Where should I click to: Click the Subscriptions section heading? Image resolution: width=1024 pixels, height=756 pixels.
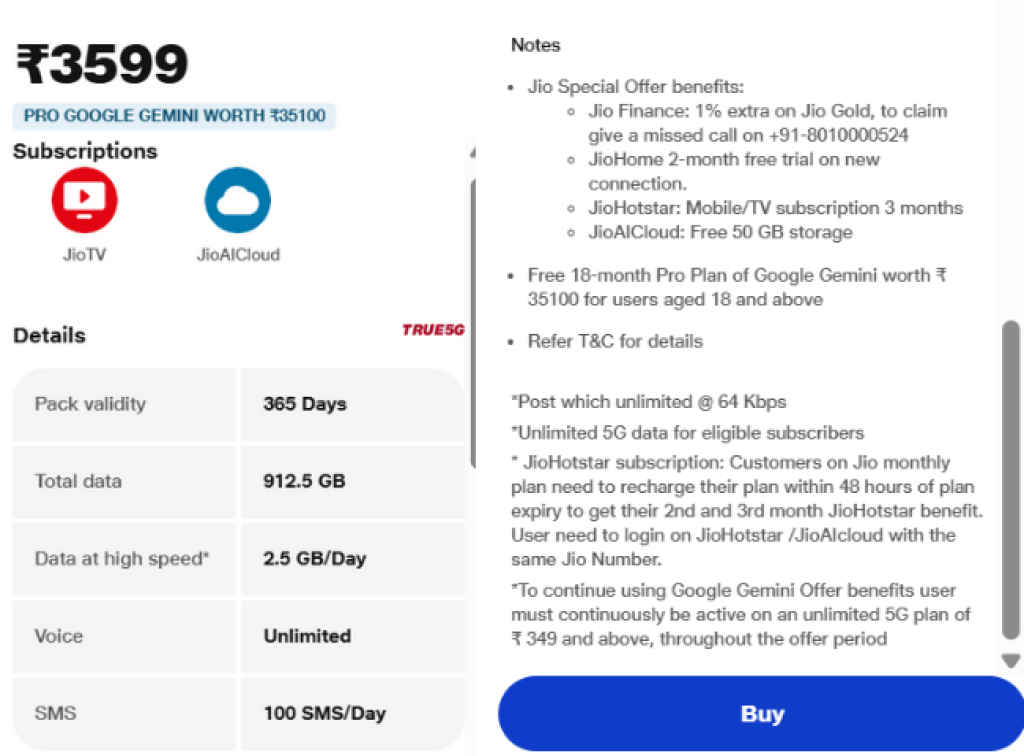coord(85,151)
